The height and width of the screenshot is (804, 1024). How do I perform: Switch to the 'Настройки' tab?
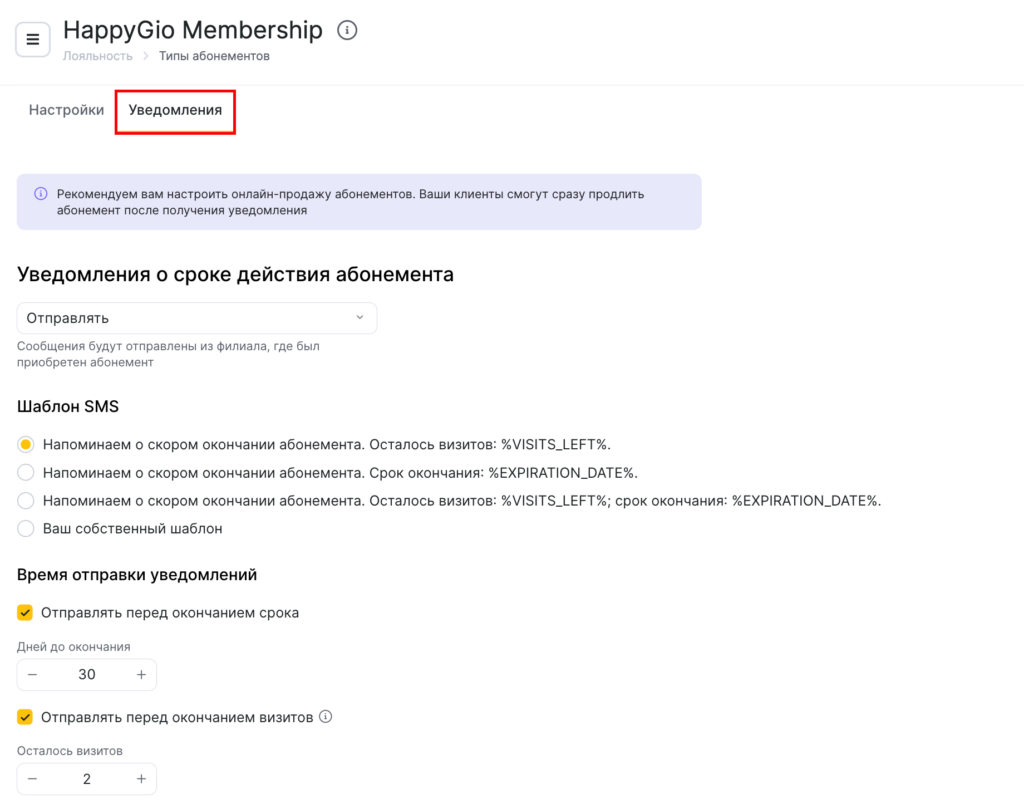tap(66, 110)
